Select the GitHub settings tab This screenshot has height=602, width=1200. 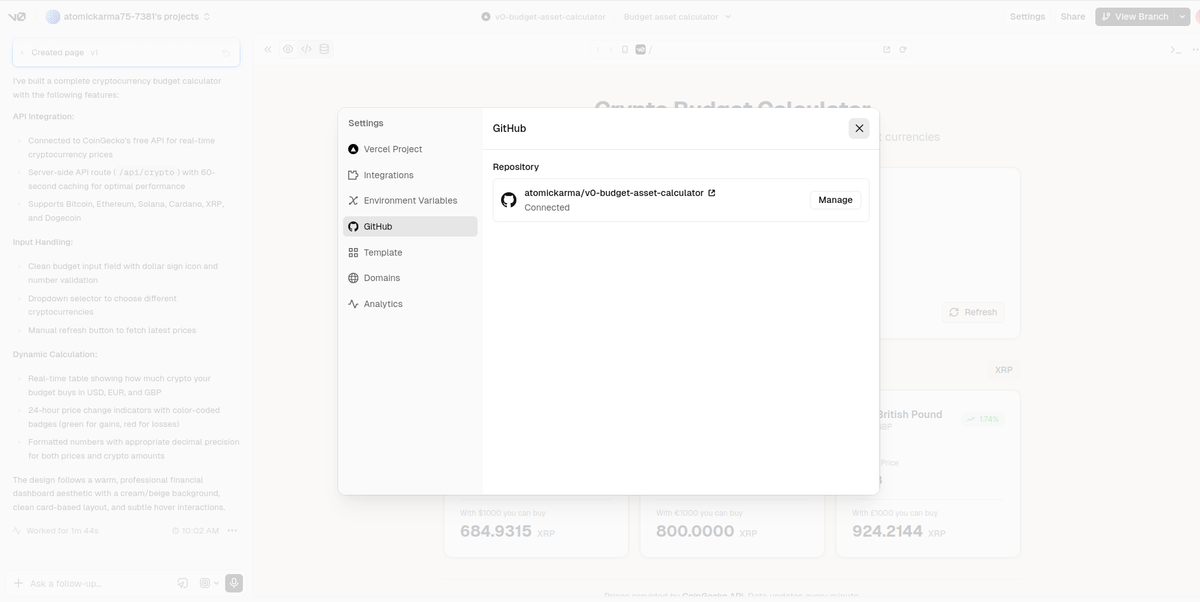pos(410,226)
